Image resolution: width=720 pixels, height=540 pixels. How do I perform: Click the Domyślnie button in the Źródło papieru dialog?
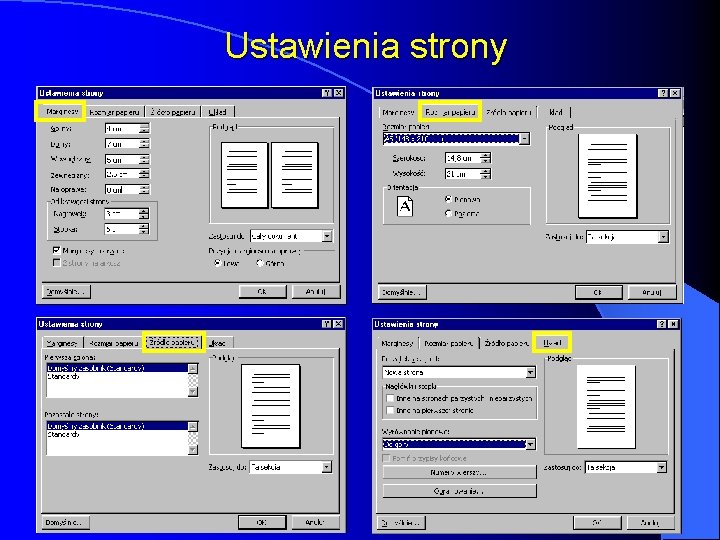pos(65,522)
